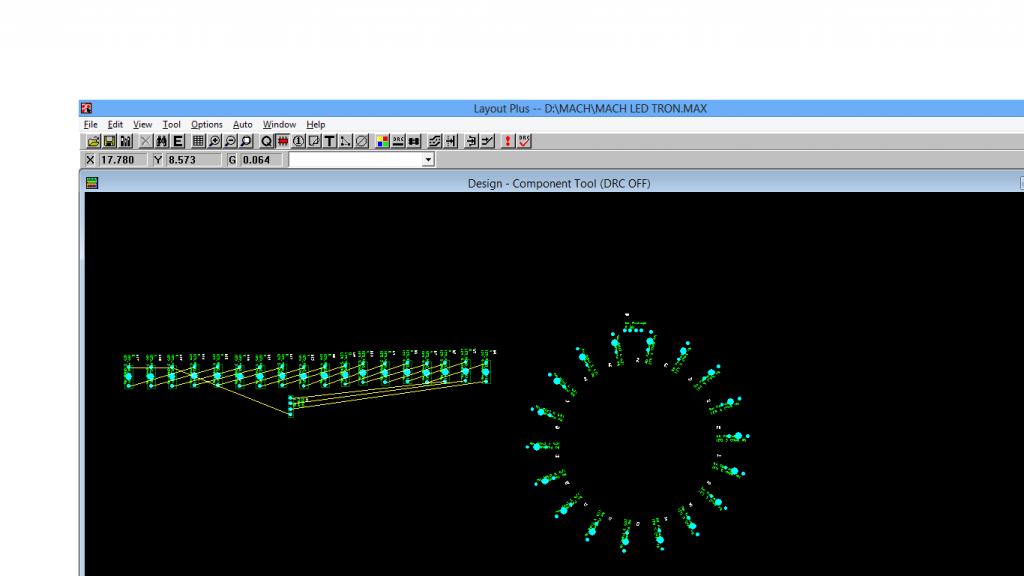Click the Layout Plus title bar text

click(x=590, y=108)
